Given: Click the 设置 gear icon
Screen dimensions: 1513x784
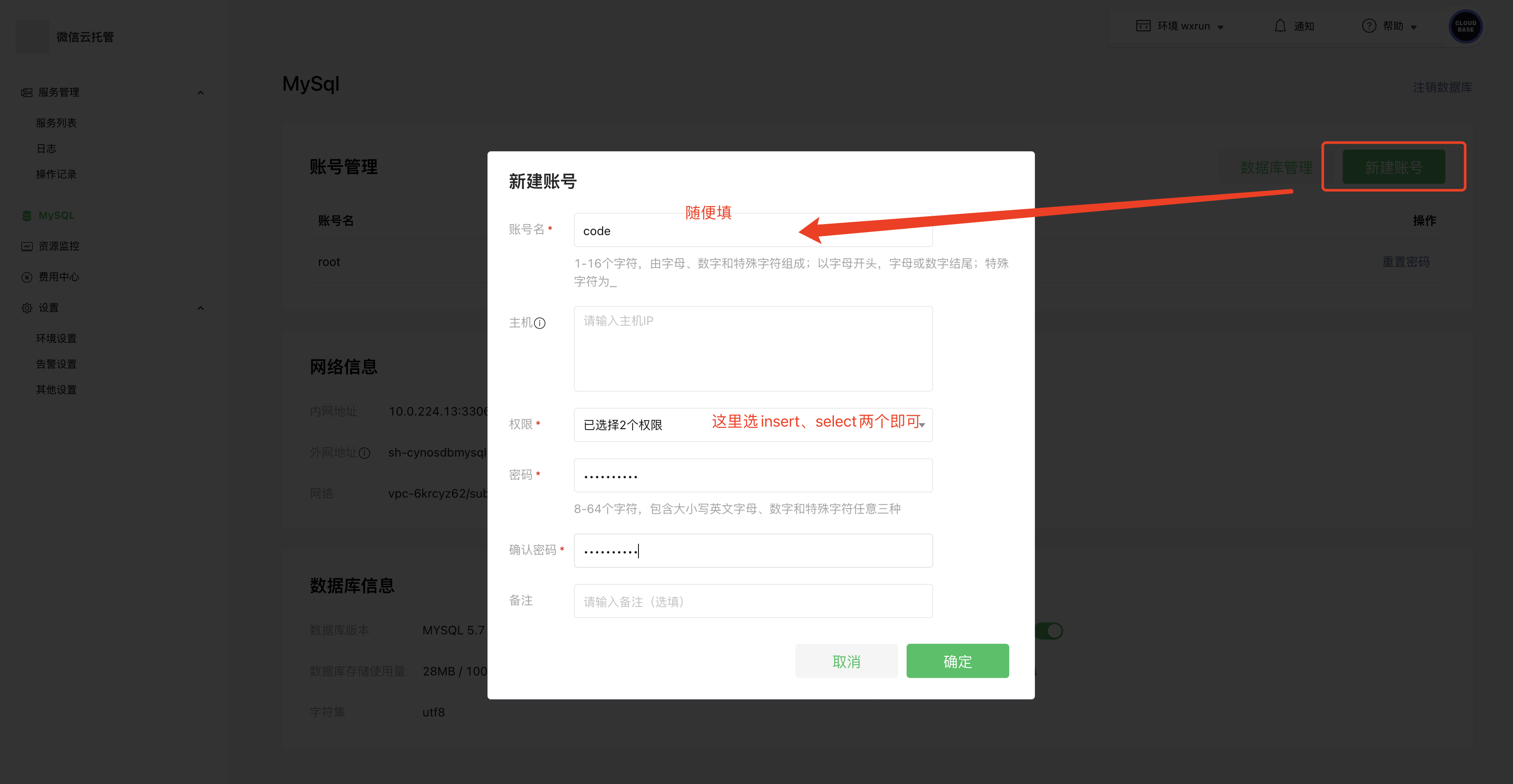Looking at the screenshot, I should pos(27,308).
